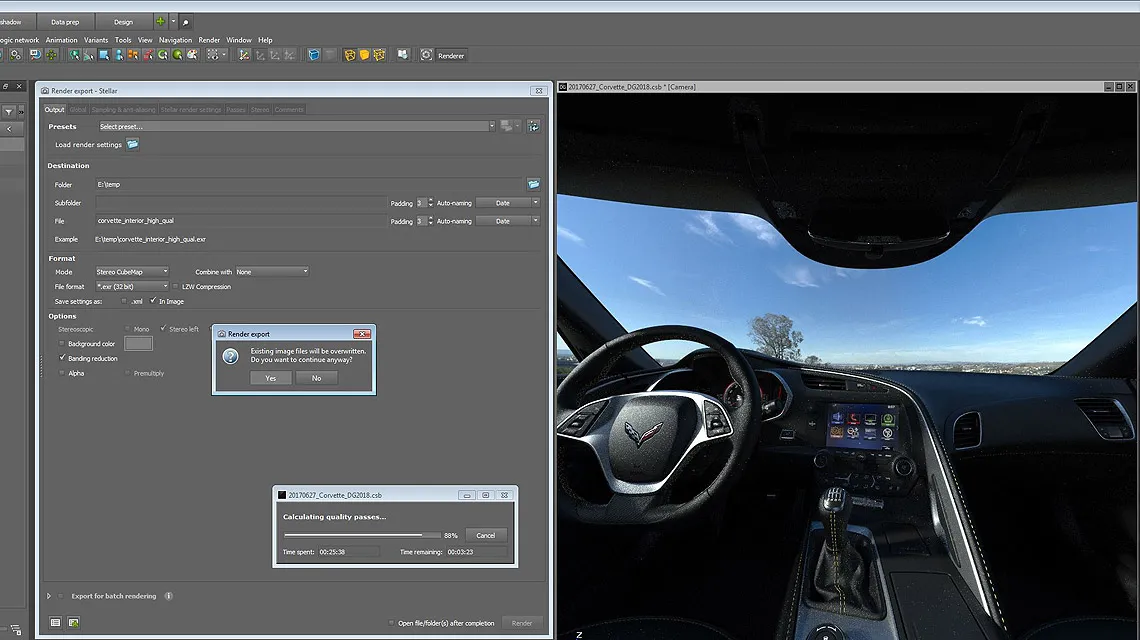Image resolution: width=1140 pixels, height=640 pixels.
Task: Click the green plus workspace tab icon
Action: 160,21
